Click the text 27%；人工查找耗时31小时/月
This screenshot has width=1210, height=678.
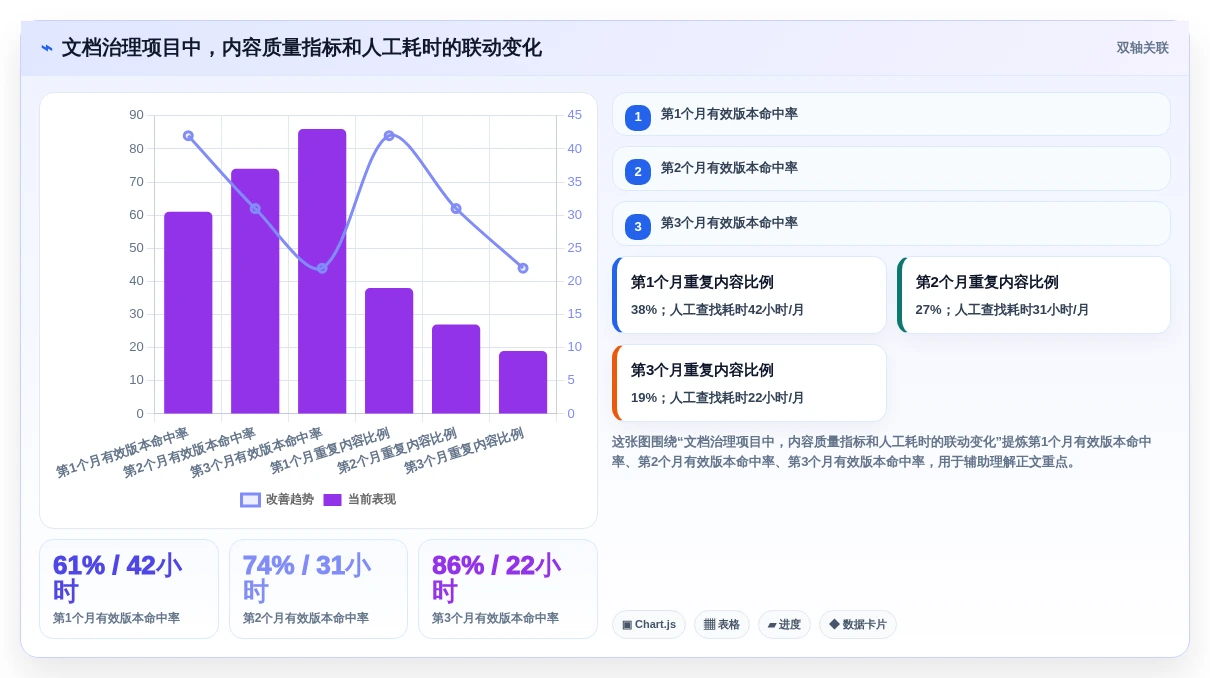(x=1003, y=310)
